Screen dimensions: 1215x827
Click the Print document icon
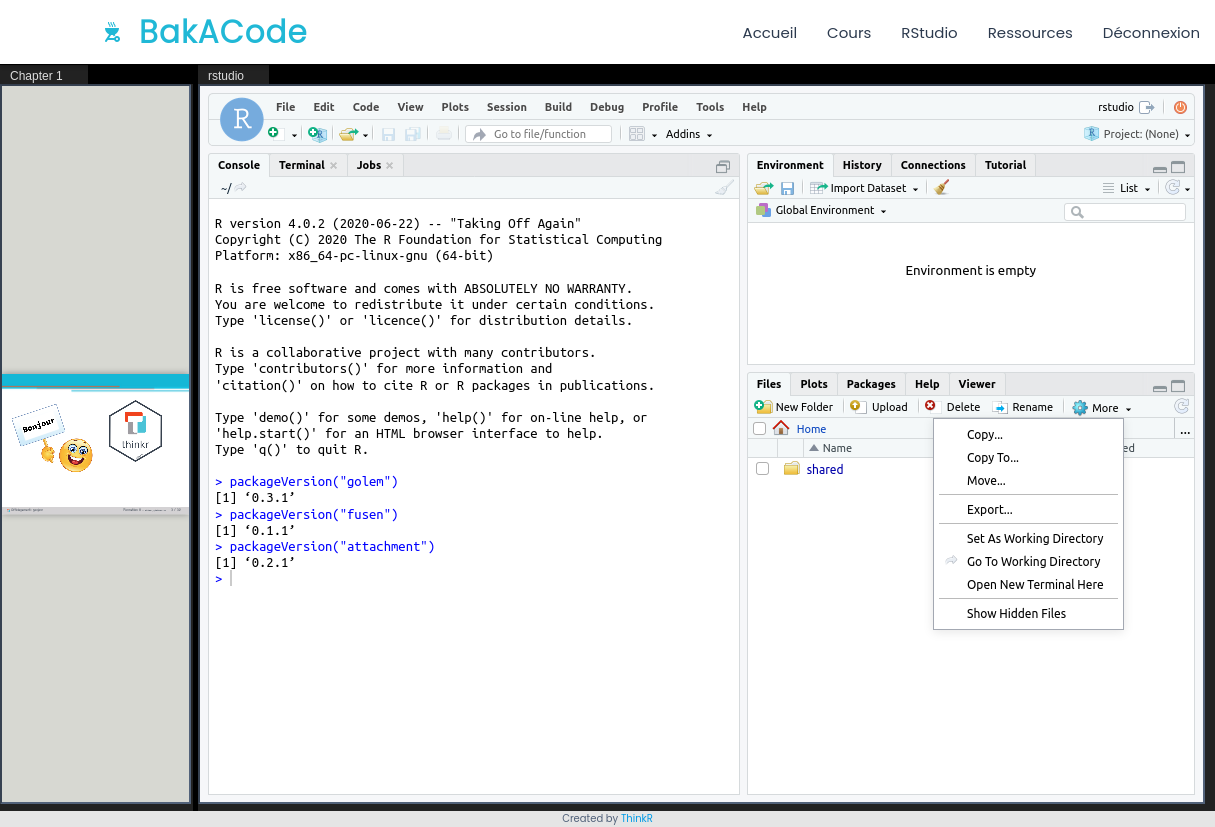(443, 134)
